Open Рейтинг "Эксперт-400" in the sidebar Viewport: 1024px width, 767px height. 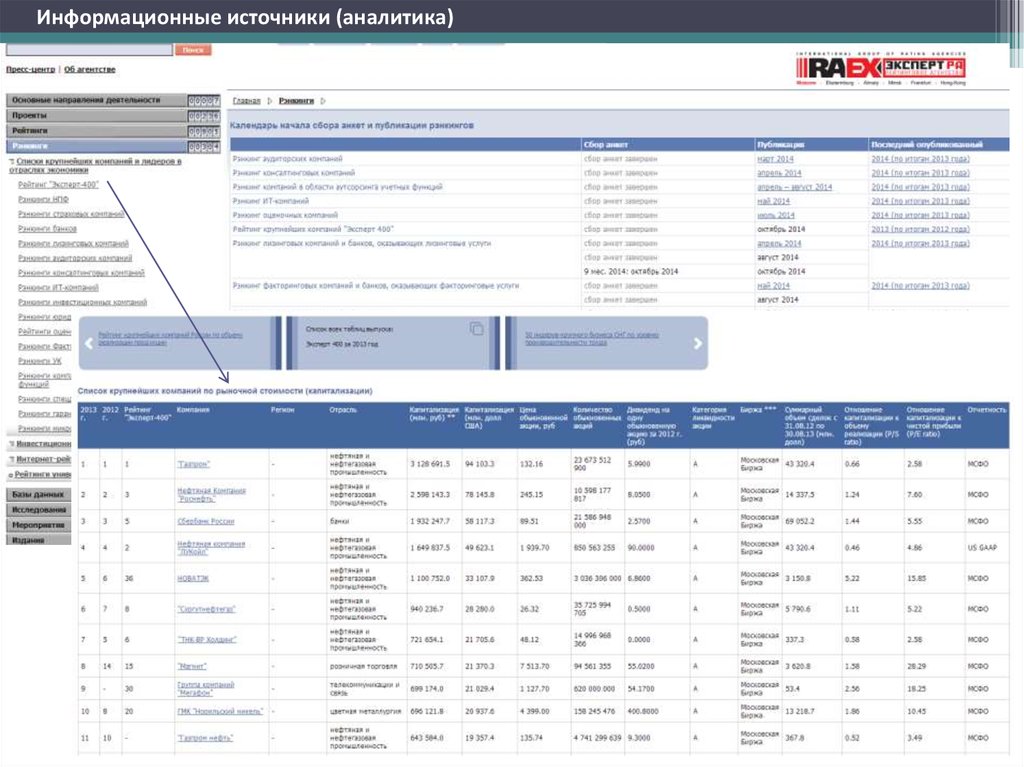[58, 185]
